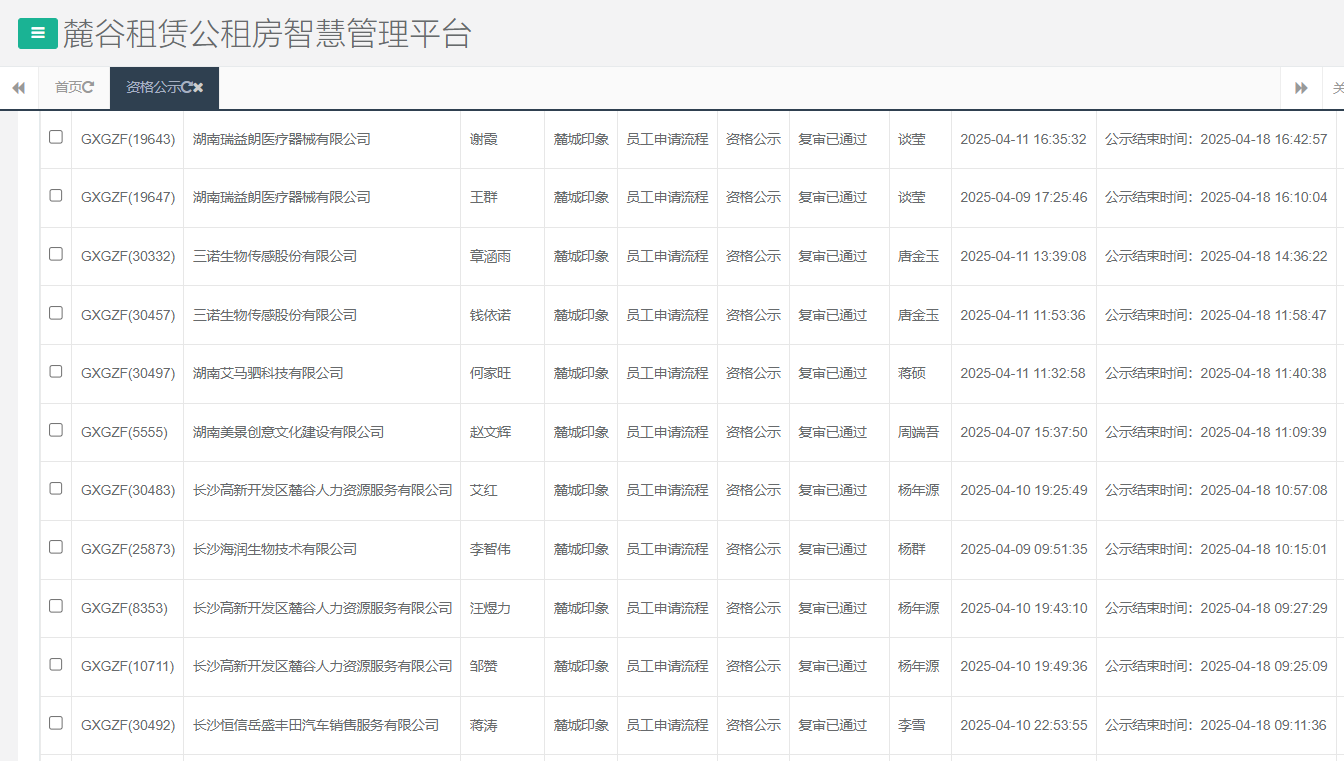Click the green hamburger menu icon

coord(37,33)
